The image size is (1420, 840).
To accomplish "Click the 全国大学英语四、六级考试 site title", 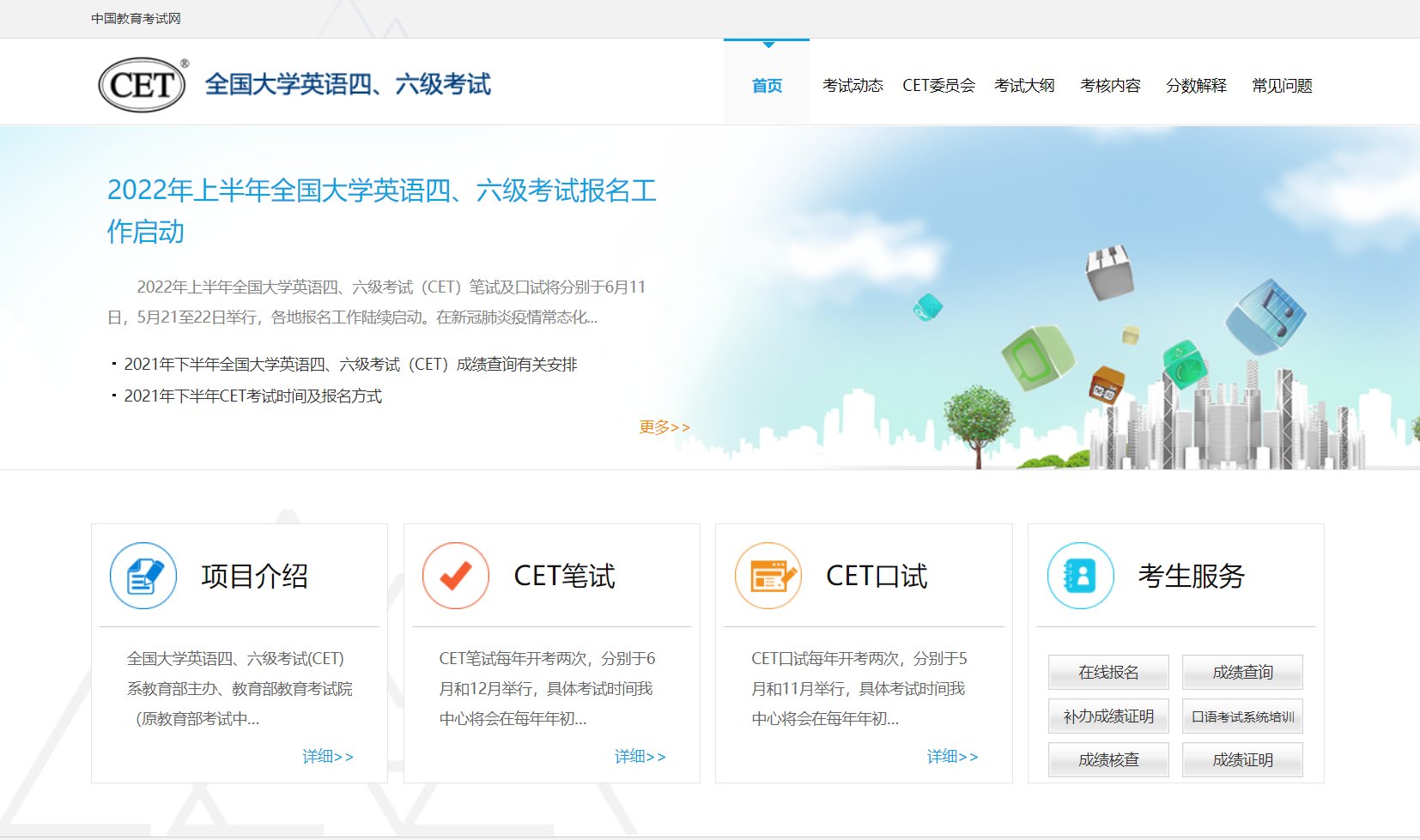I will click(x=349, y=84).
